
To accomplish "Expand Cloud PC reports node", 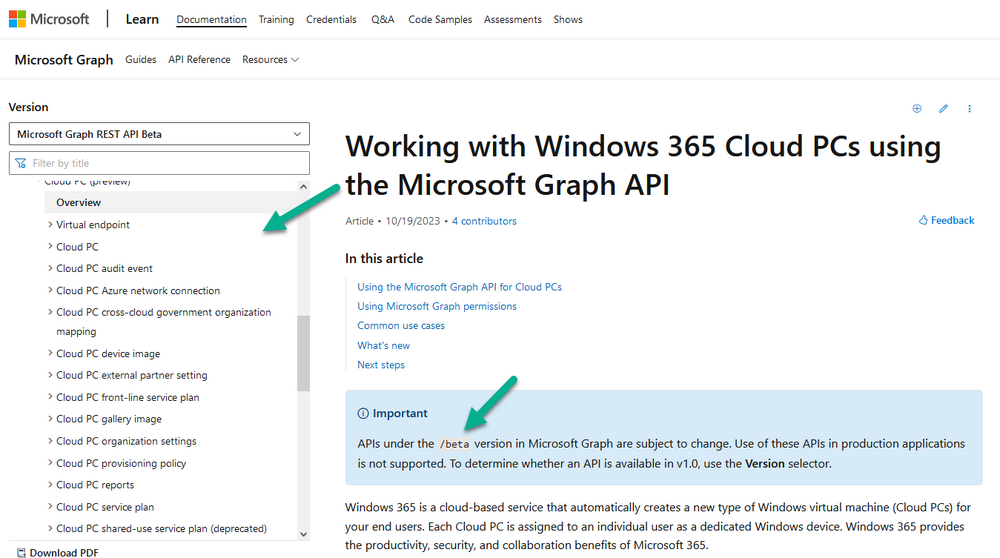I will [50, 485].
